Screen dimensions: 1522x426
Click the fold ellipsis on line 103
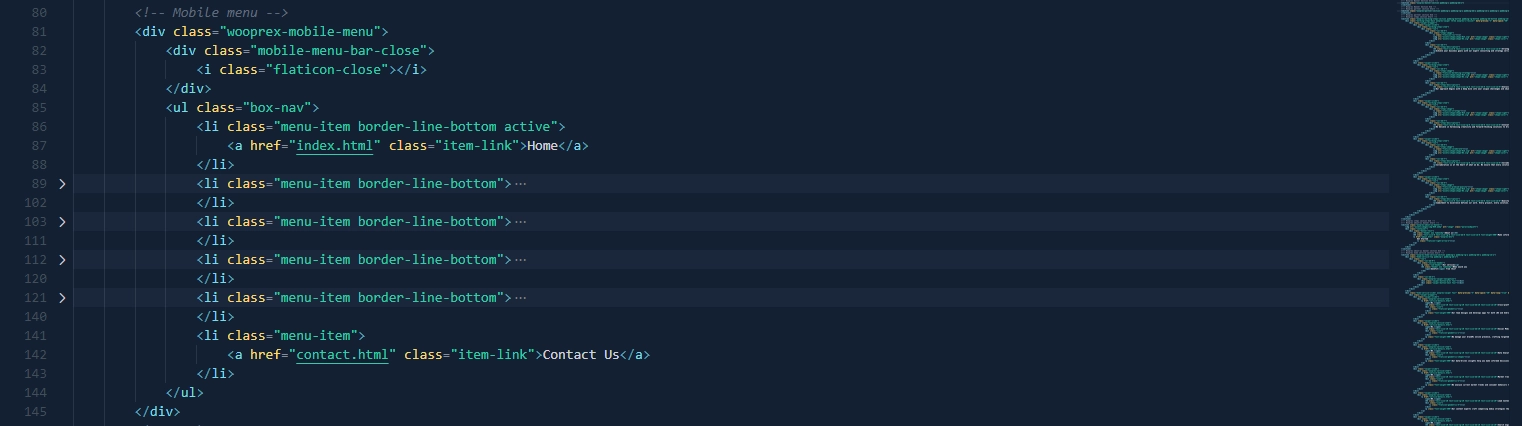pos(519,222)
